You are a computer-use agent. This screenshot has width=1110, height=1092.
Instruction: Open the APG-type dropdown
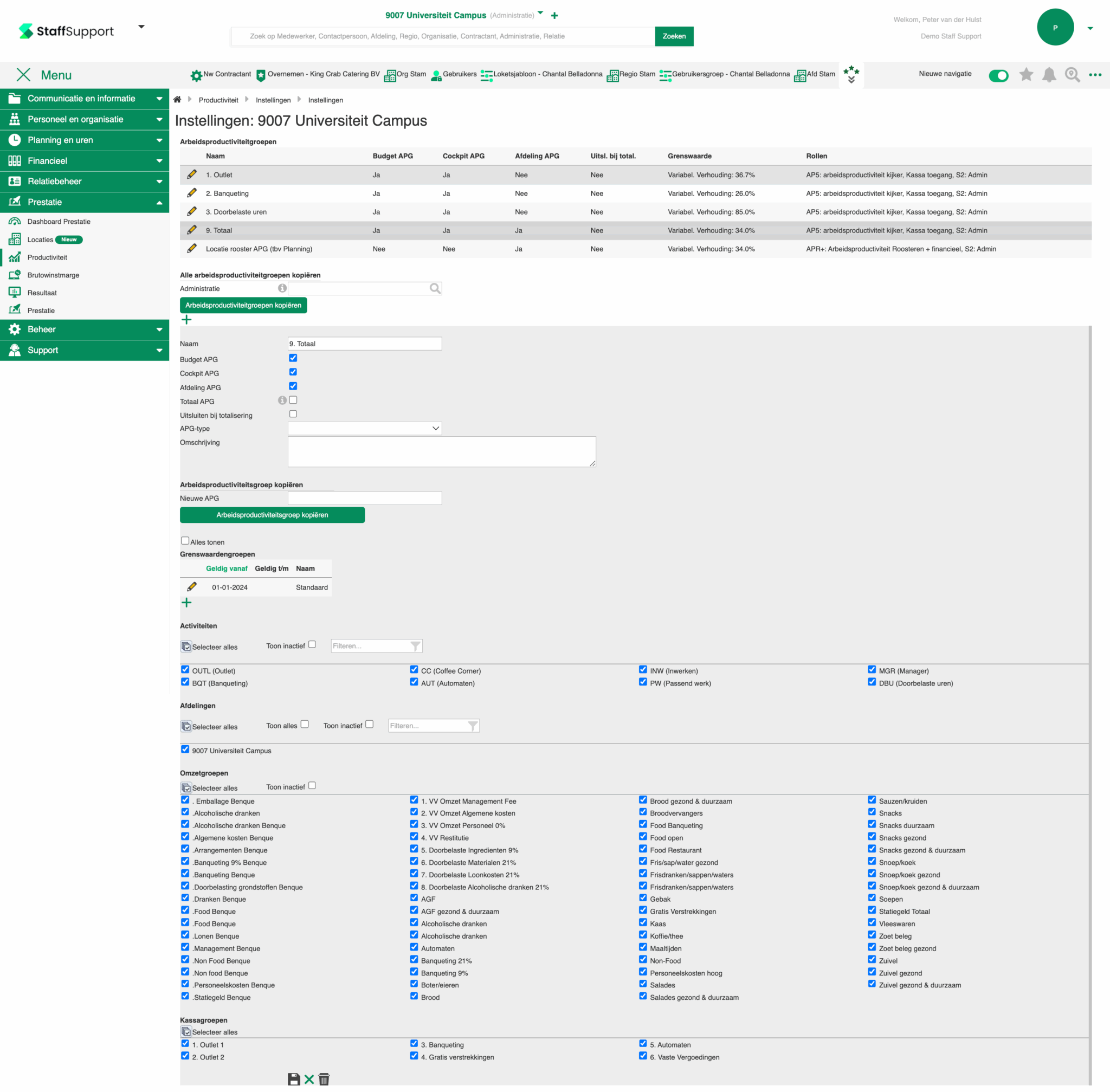point(364,429)
